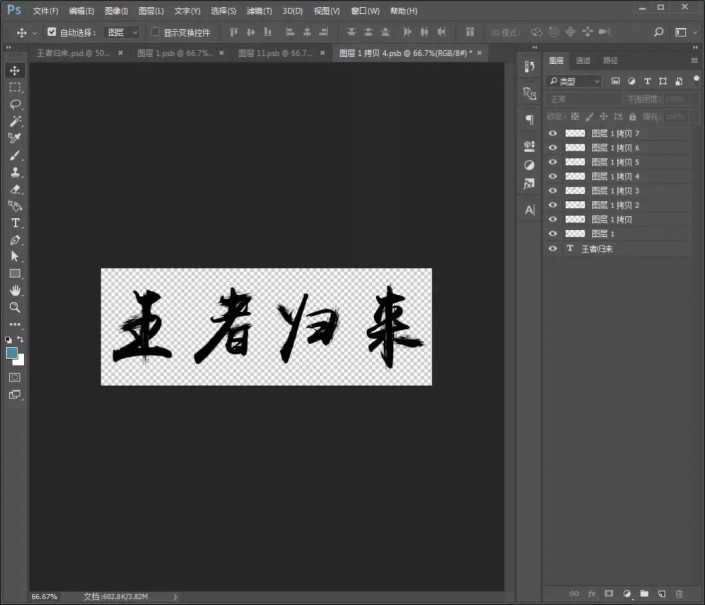This screenshot has height=605, width=705.
Task: Choose the Eraser tool
Action: click(x=15, y=189)
